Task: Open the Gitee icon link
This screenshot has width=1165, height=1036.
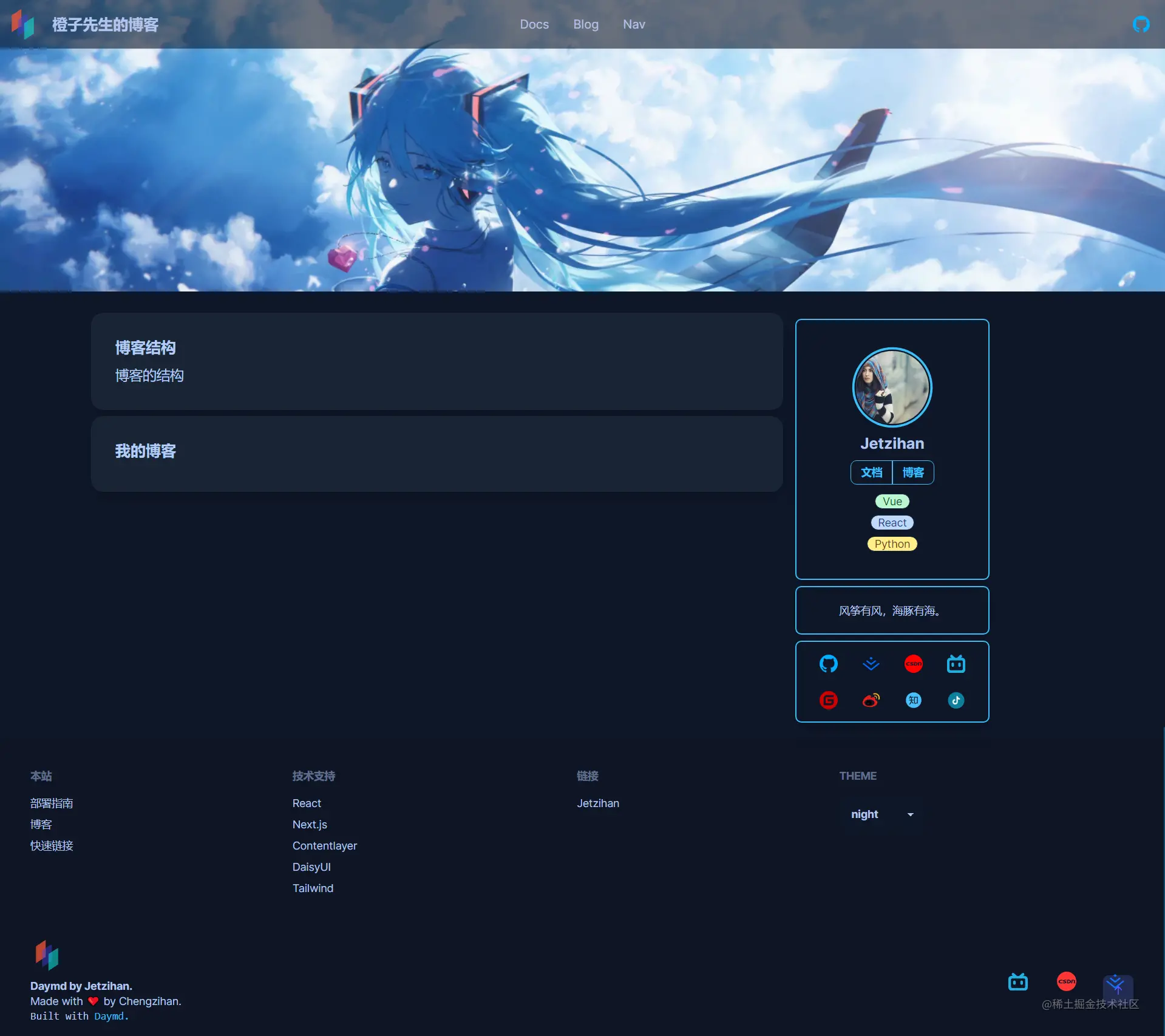Action: tap(828, 700)
